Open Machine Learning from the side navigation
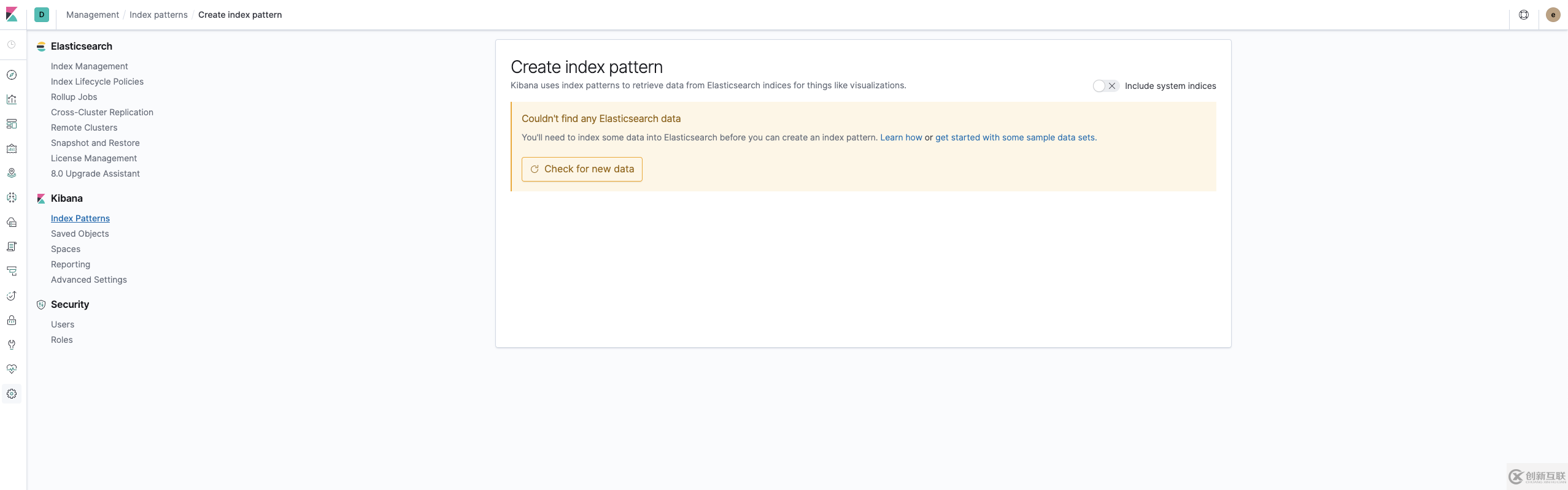The height and width of the screenshot is (490, 1568). pos(12,197)
